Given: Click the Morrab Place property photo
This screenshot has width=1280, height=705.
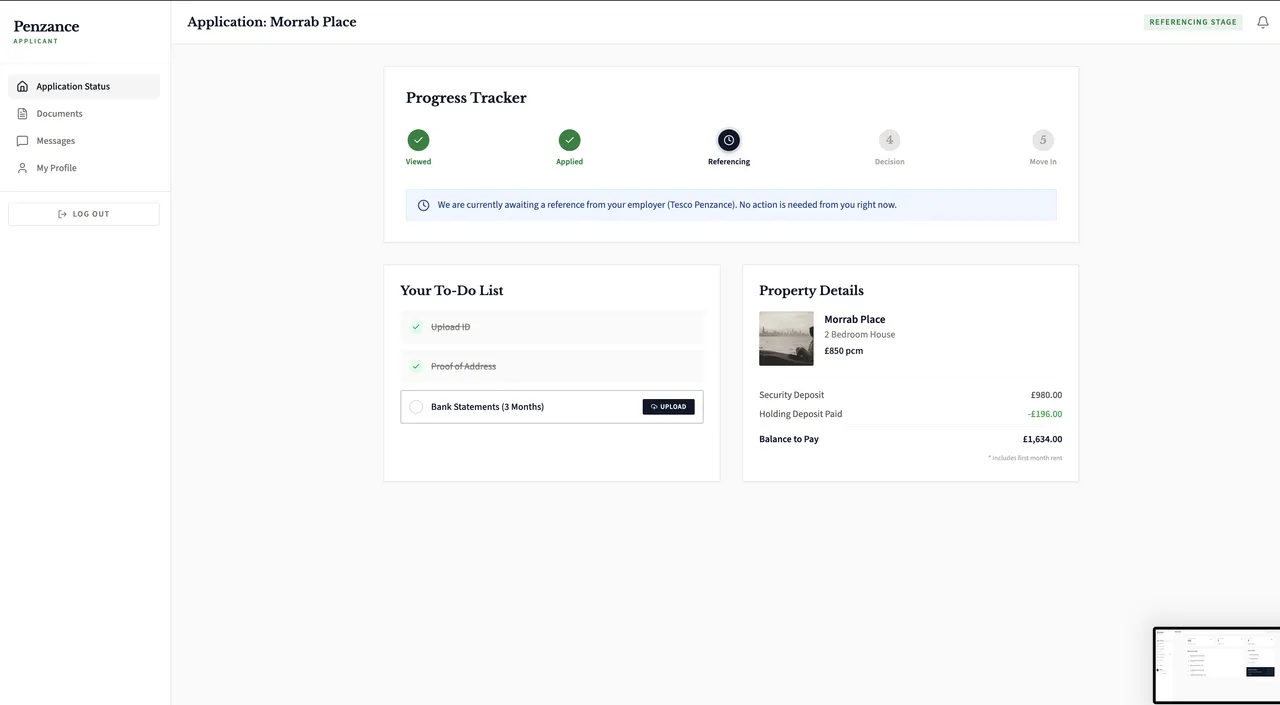Looking at the screenshot, I should click(x=786, y=338).
